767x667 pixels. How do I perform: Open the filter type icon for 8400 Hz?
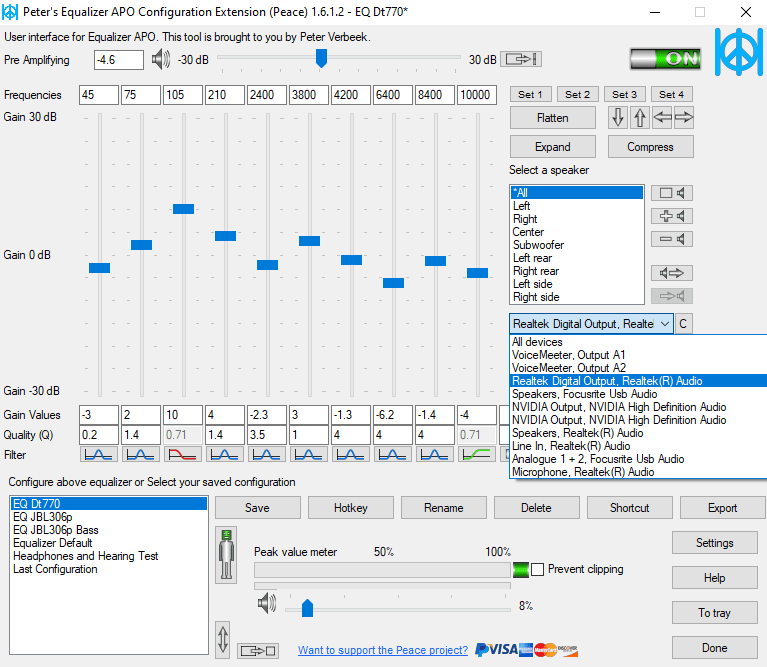pyautogui.click(x=435, y=455)
